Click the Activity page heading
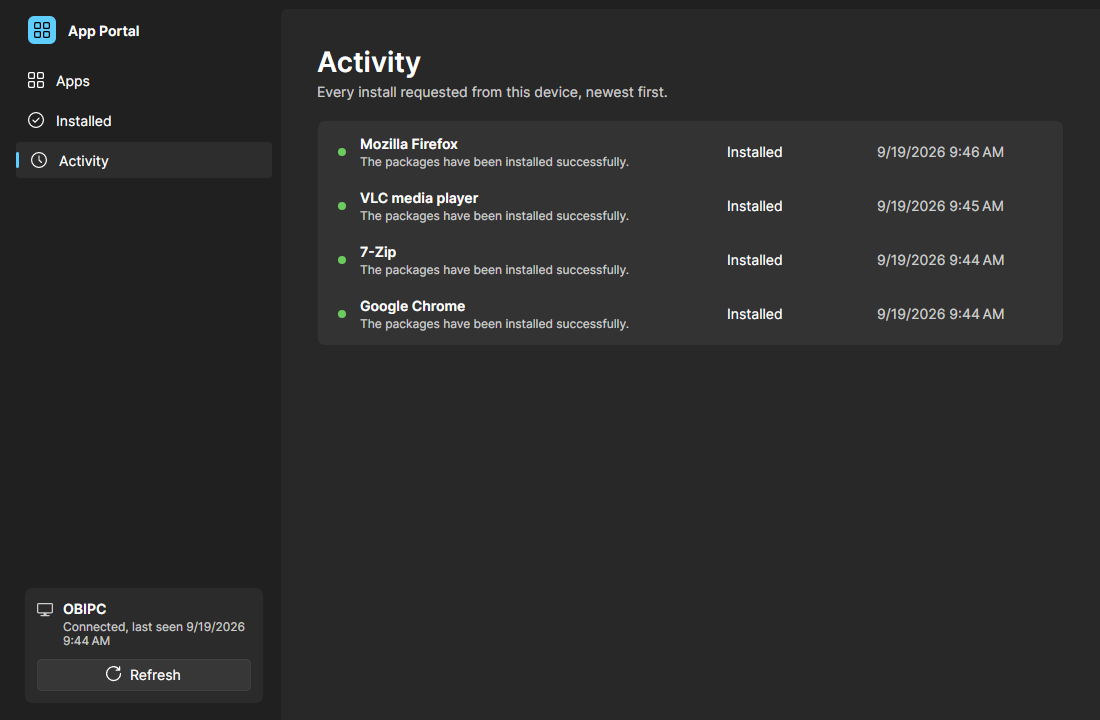 coord(369,62)
